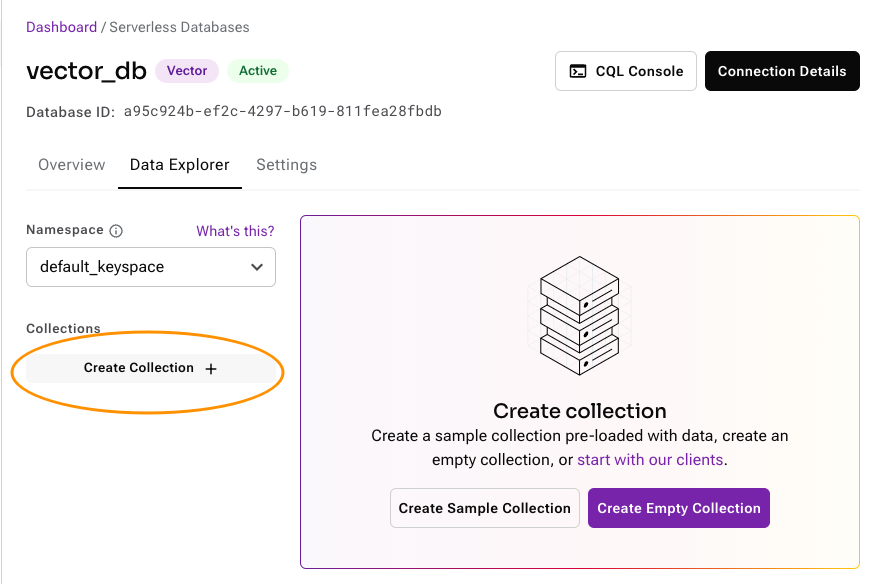The width and height of the screenshot is (871, 584).
Task: Open Connection Details
Action: (782, 71)
